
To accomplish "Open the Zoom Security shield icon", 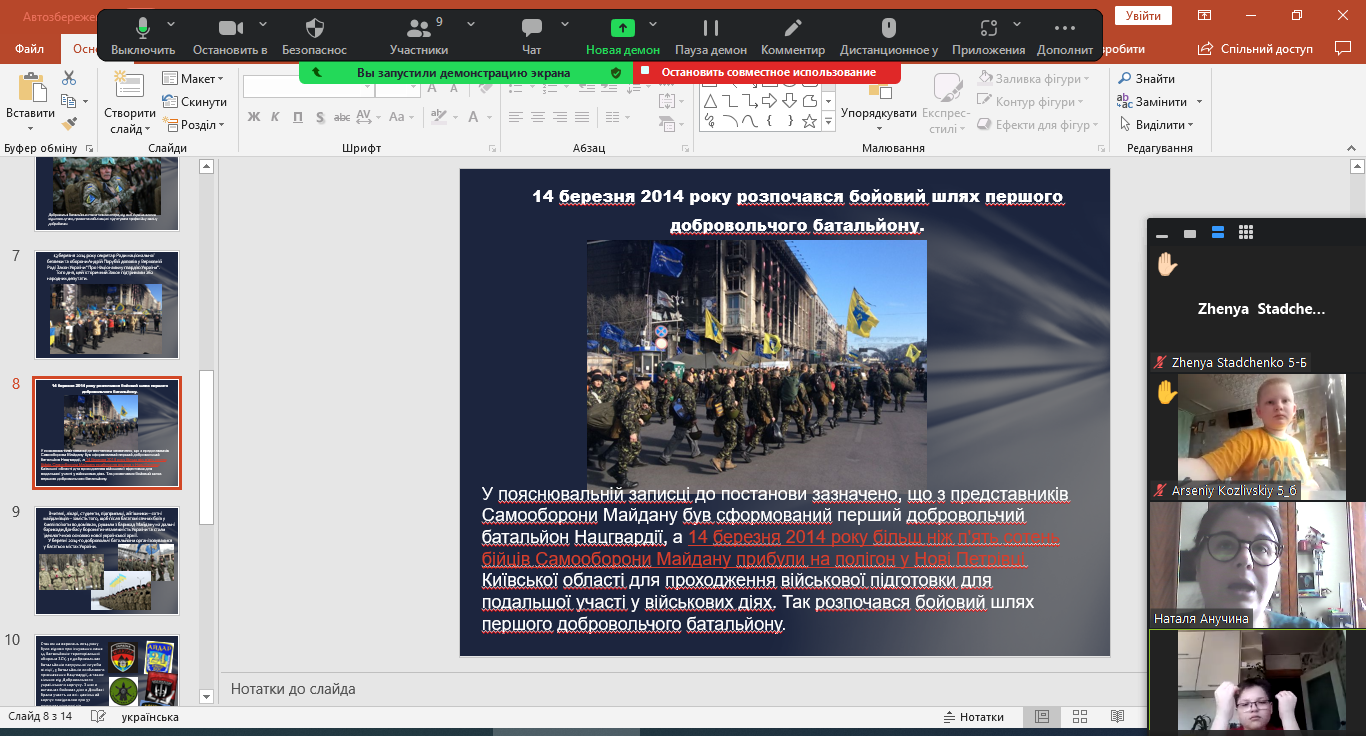I will point(314,29).
